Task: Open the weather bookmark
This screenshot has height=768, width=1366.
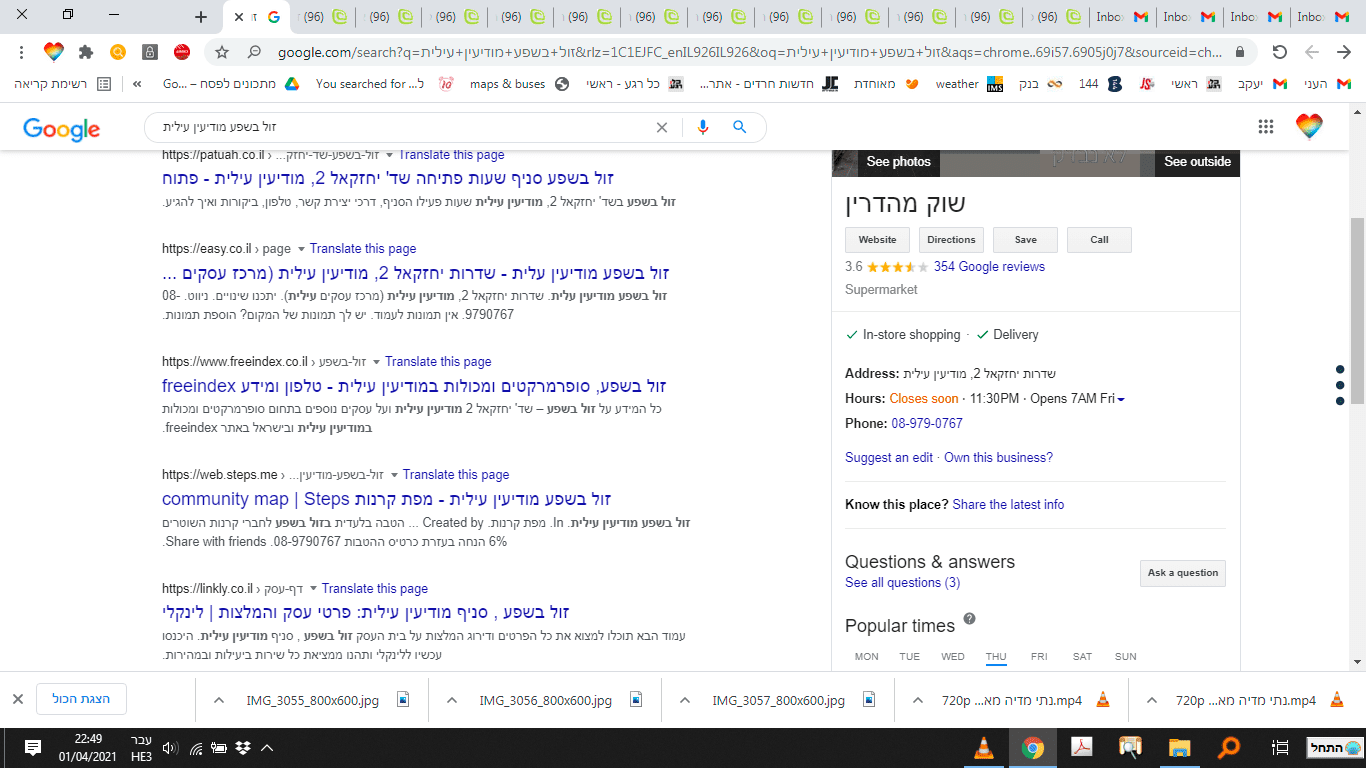Action: tap(969, 84)
